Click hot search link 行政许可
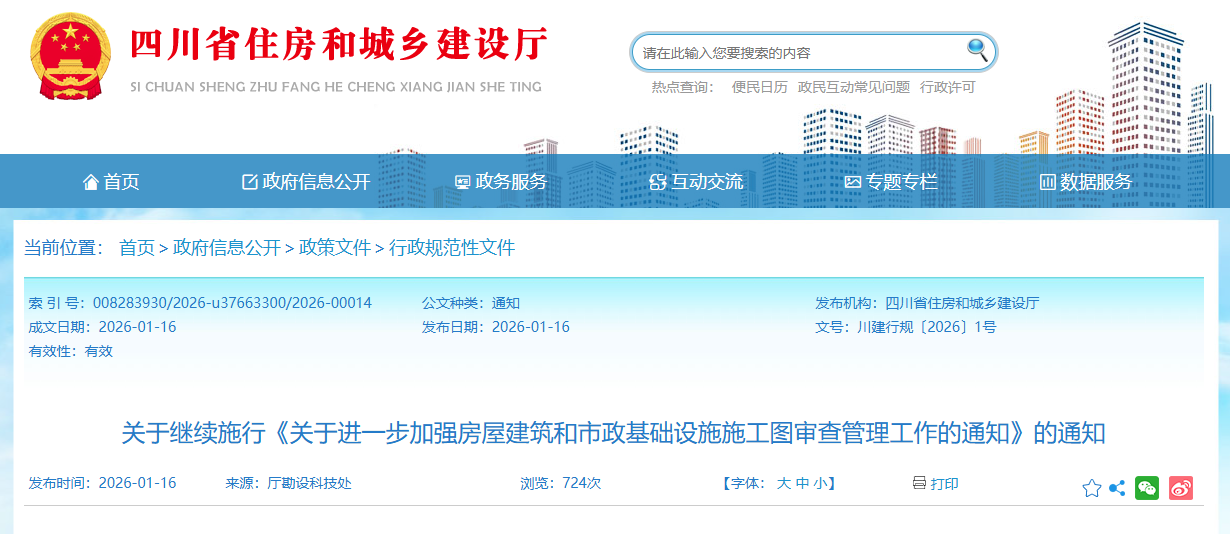Screen dimensions: 1230x534 point(947,87)
